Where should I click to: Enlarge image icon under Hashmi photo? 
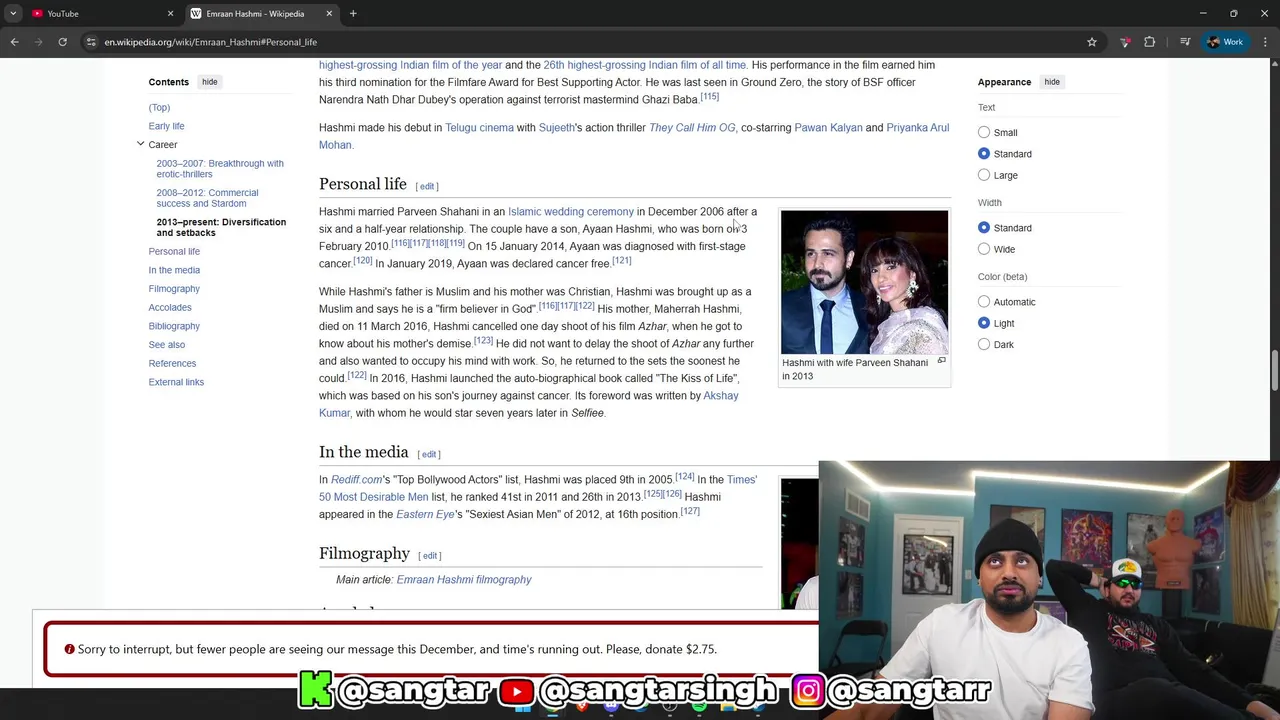coord(941,361)
